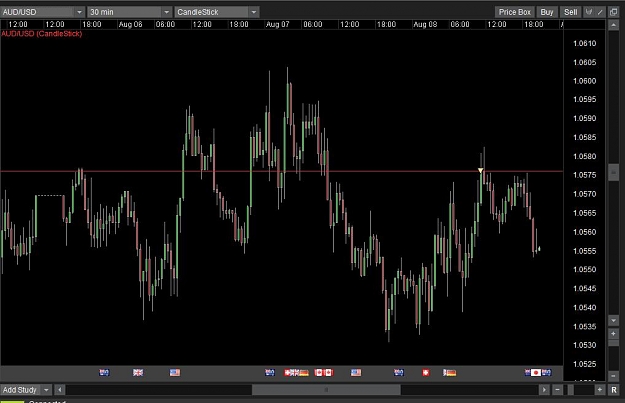Click the horizontal scroll right arrow
The width and height of the screenshot is (625, 403).
click(544, 389)
